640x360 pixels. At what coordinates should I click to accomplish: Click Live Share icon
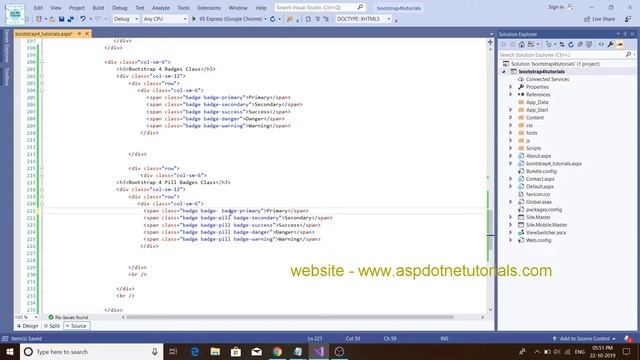(587, 19)
